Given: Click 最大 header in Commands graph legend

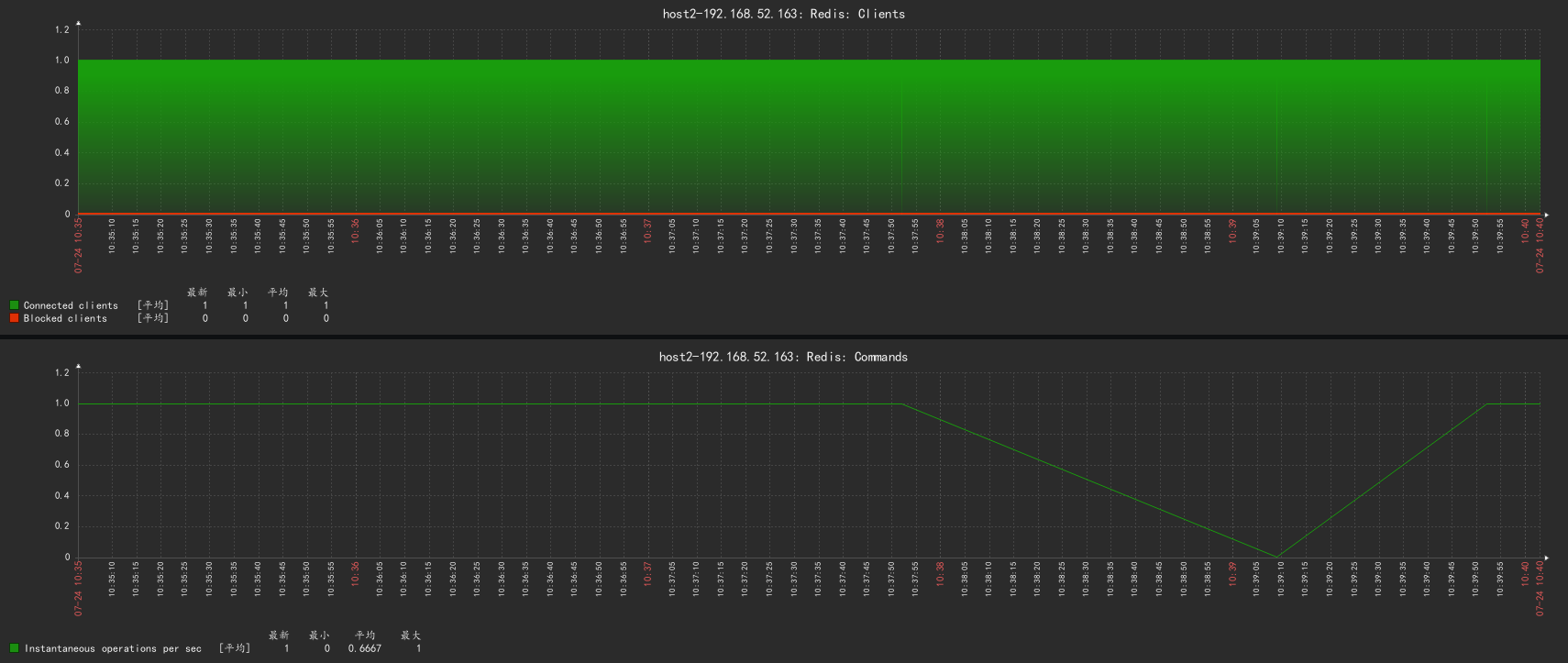Looking at the screenshot, I should click(x=411, y=635).
